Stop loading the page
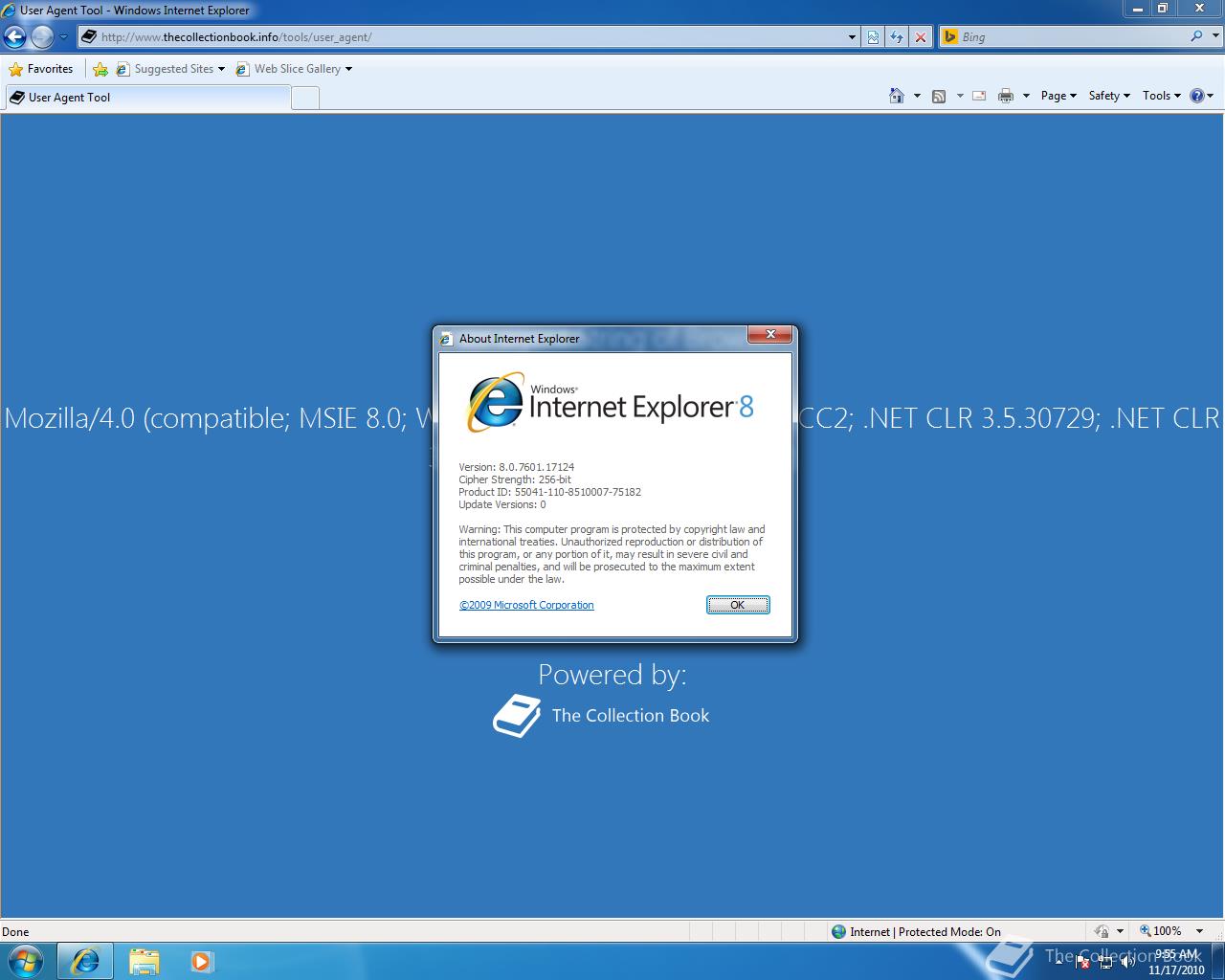This screenshot has height=980, width=1225. click(921, 36)
